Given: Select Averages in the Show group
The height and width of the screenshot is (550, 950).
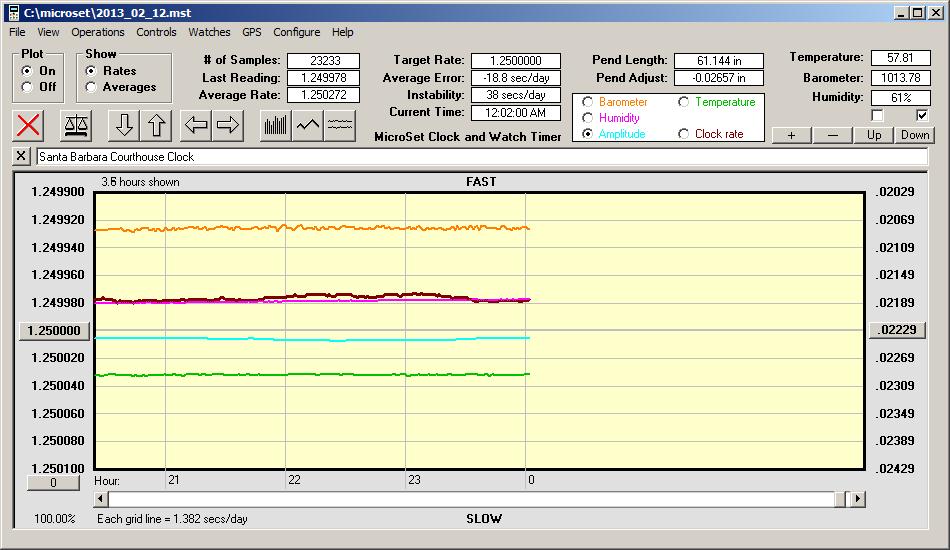Looking at the screenshot, I should pyautogui.click(x=92, y=87).
